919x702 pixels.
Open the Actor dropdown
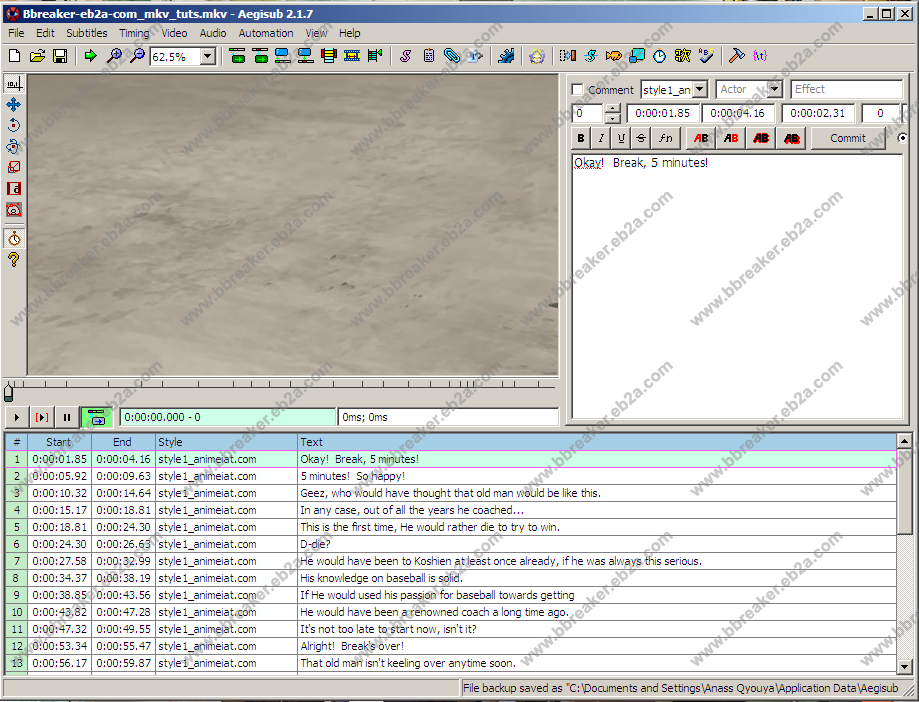tap(774, 90)
